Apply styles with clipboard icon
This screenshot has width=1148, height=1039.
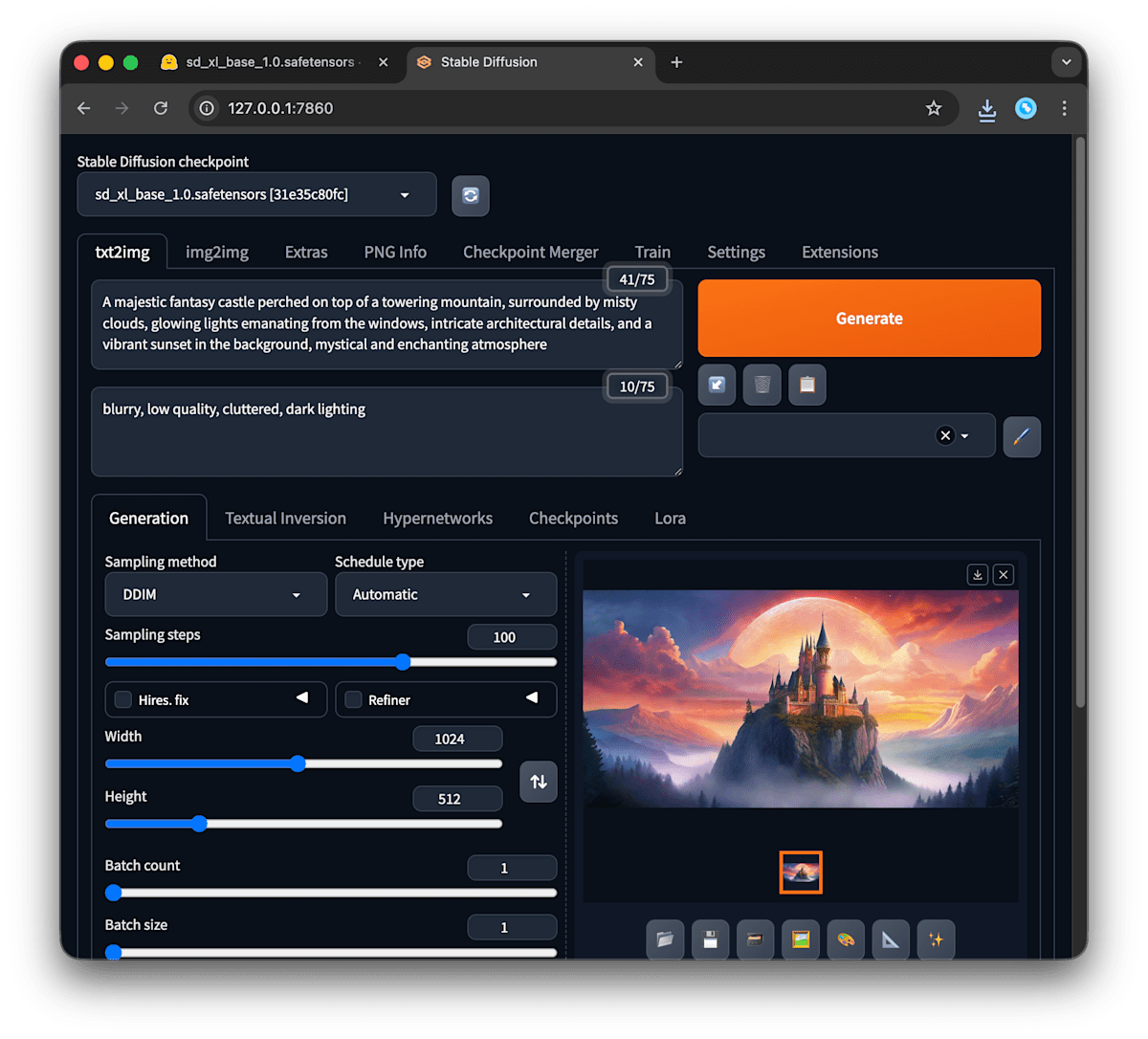point(807,385)
